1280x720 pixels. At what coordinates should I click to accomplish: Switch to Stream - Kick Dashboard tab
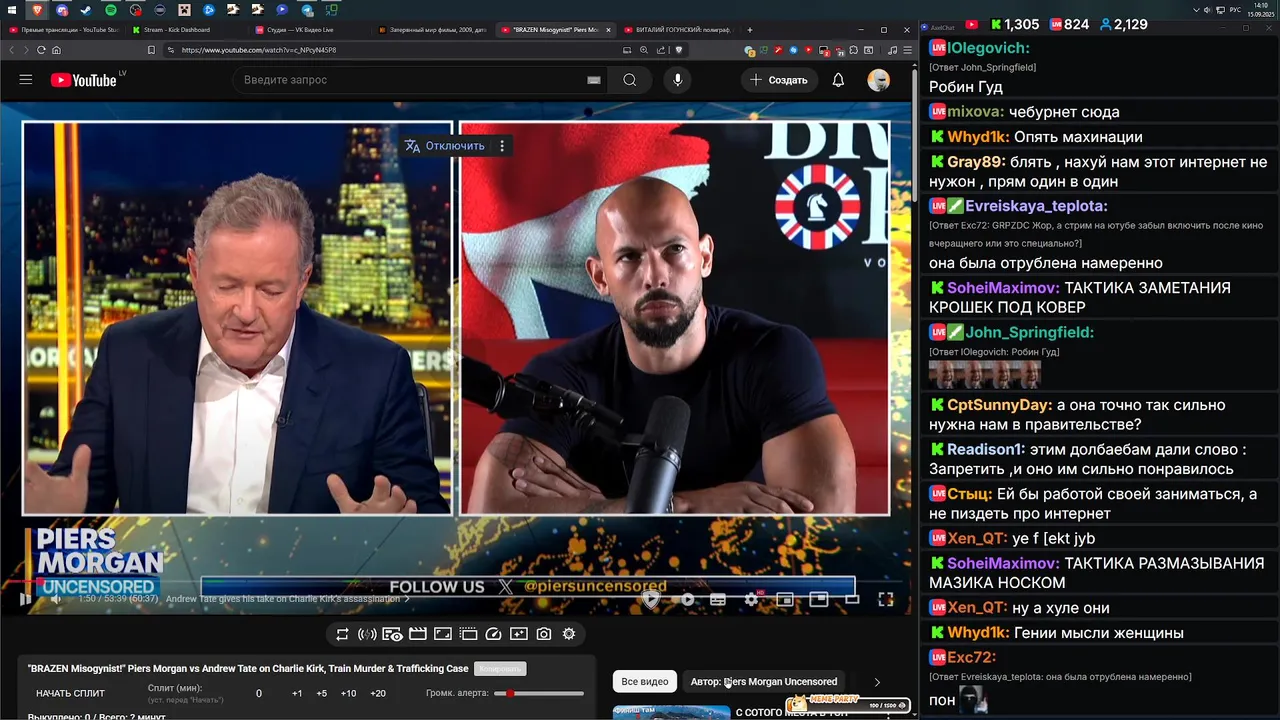point(183,30)
